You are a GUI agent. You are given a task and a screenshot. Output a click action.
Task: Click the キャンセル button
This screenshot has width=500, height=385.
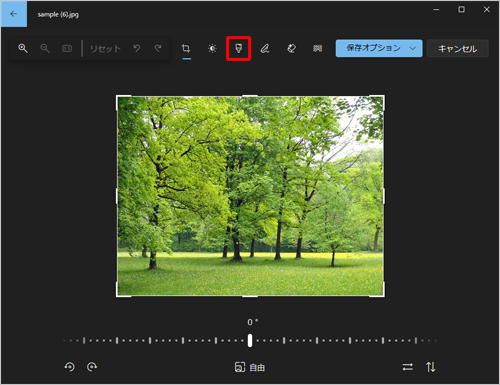point(458,49)
